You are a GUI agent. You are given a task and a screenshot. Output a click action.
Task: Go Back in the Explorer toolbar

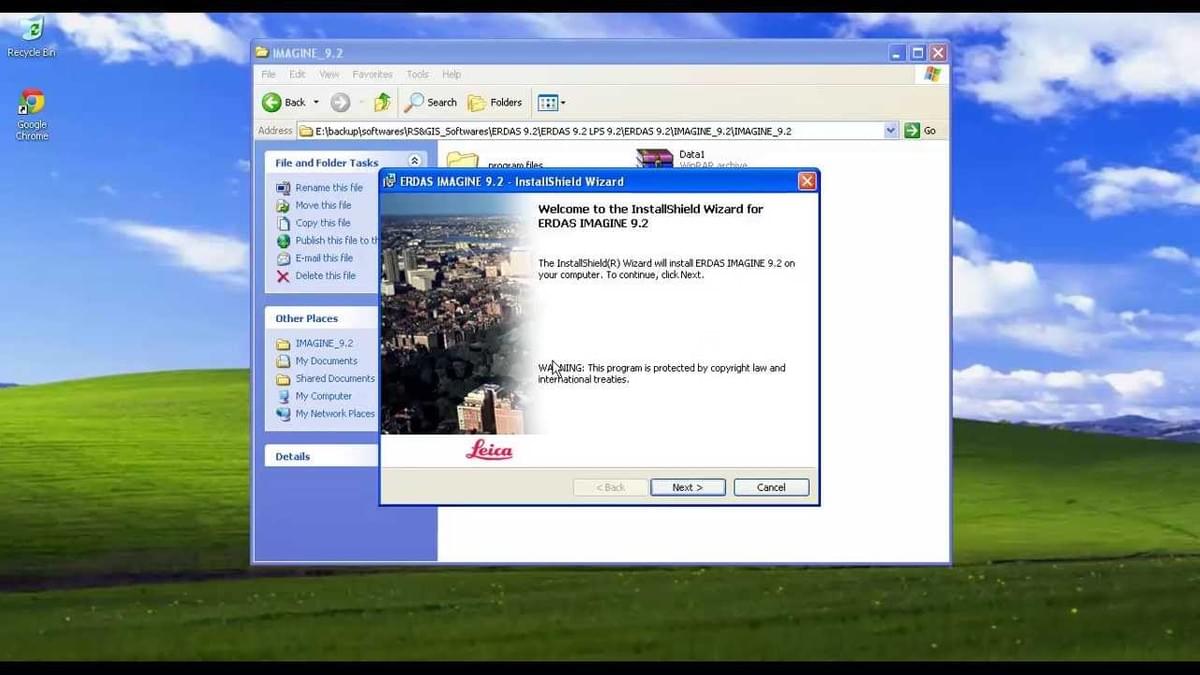(284, 102)
